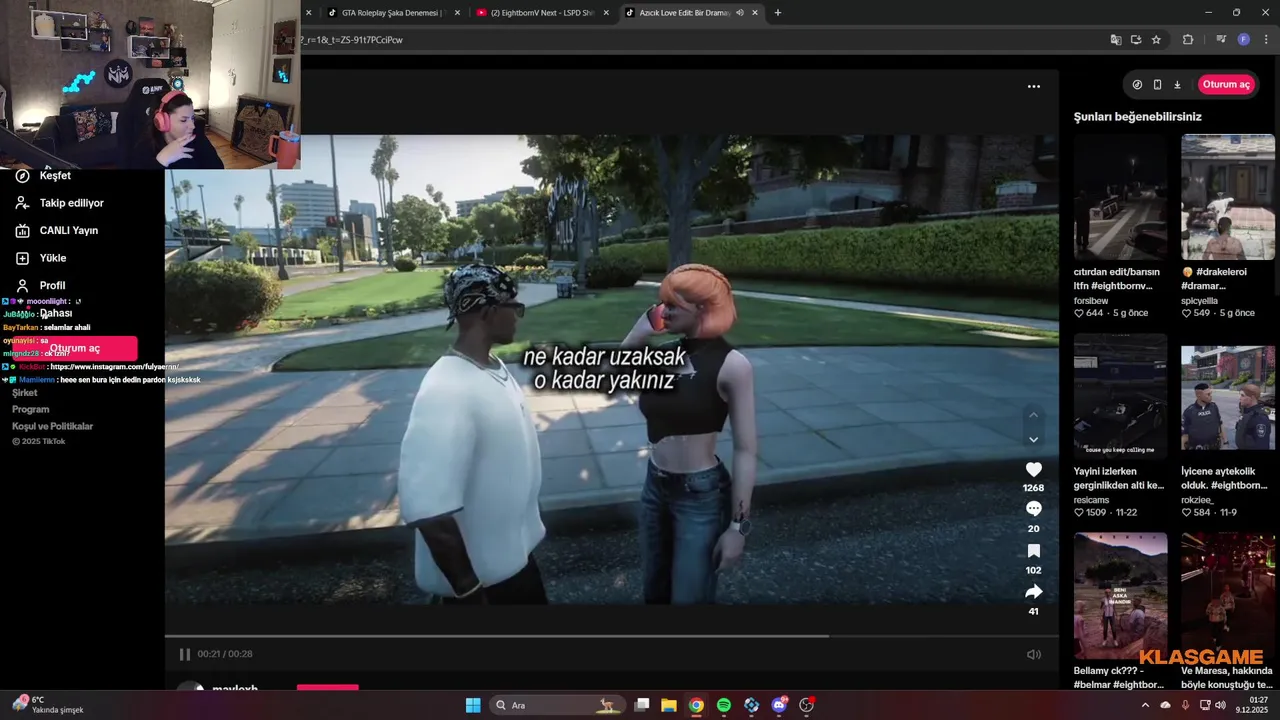Open the comments bubble showing 20

(1034, 509)
